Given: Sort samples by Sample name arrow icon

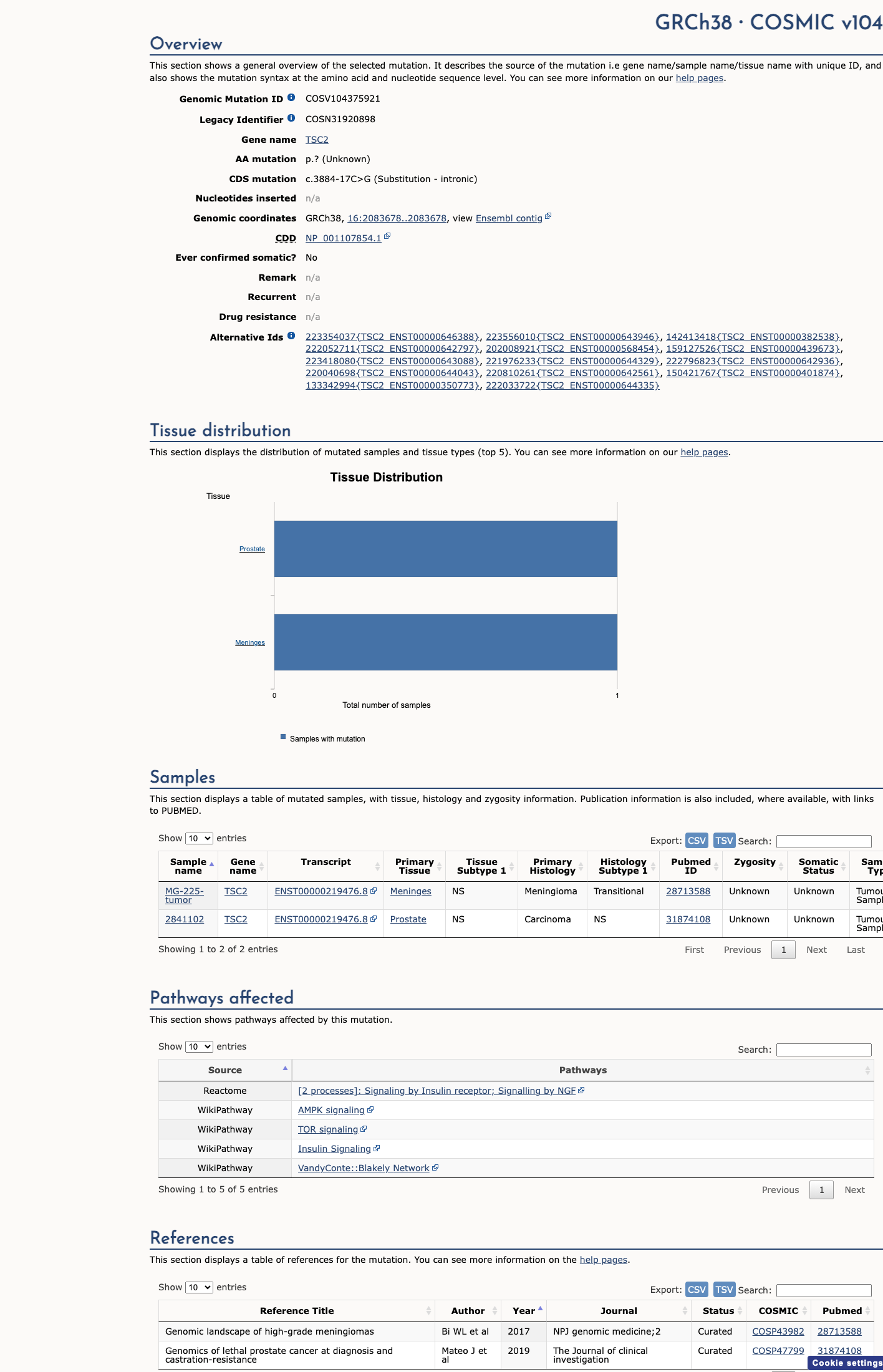Looking at the screenshot, I should coord(212,865).
